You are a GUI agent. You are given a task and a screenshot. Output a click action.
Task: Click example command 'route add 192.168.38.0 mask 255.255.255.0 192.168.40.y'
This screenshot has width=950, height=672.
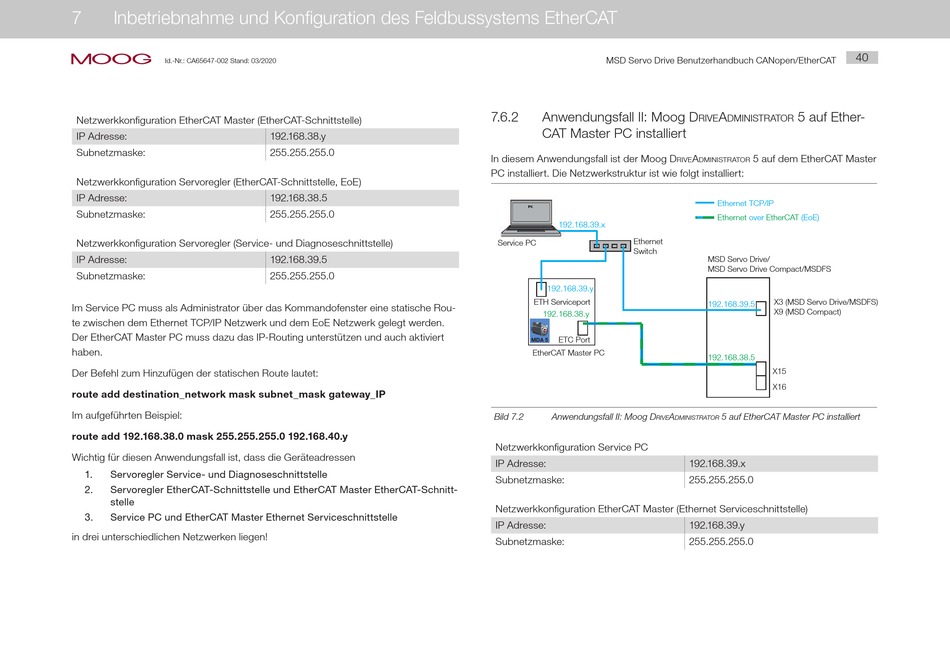click(210, 436)
